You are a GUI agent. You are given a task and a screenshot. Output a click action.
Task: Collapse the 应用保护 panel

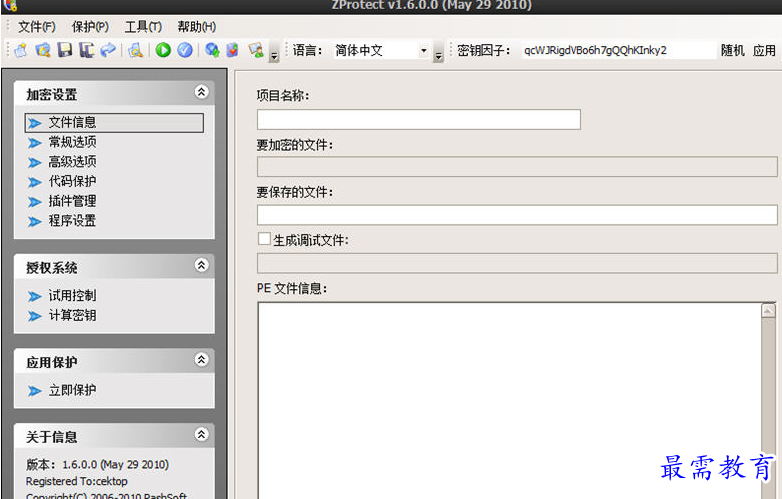coord(201,360)
